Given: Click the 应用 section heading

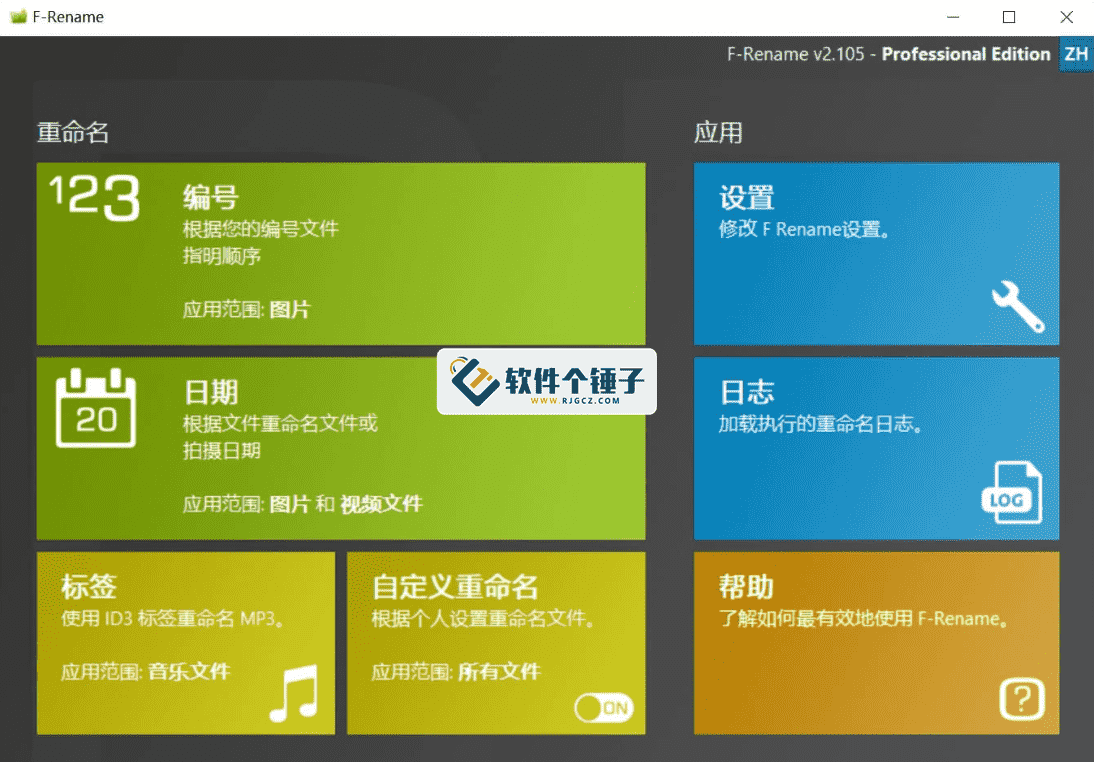Looking at the screenshot, I should pyautogui.click(x=716, y=132).
